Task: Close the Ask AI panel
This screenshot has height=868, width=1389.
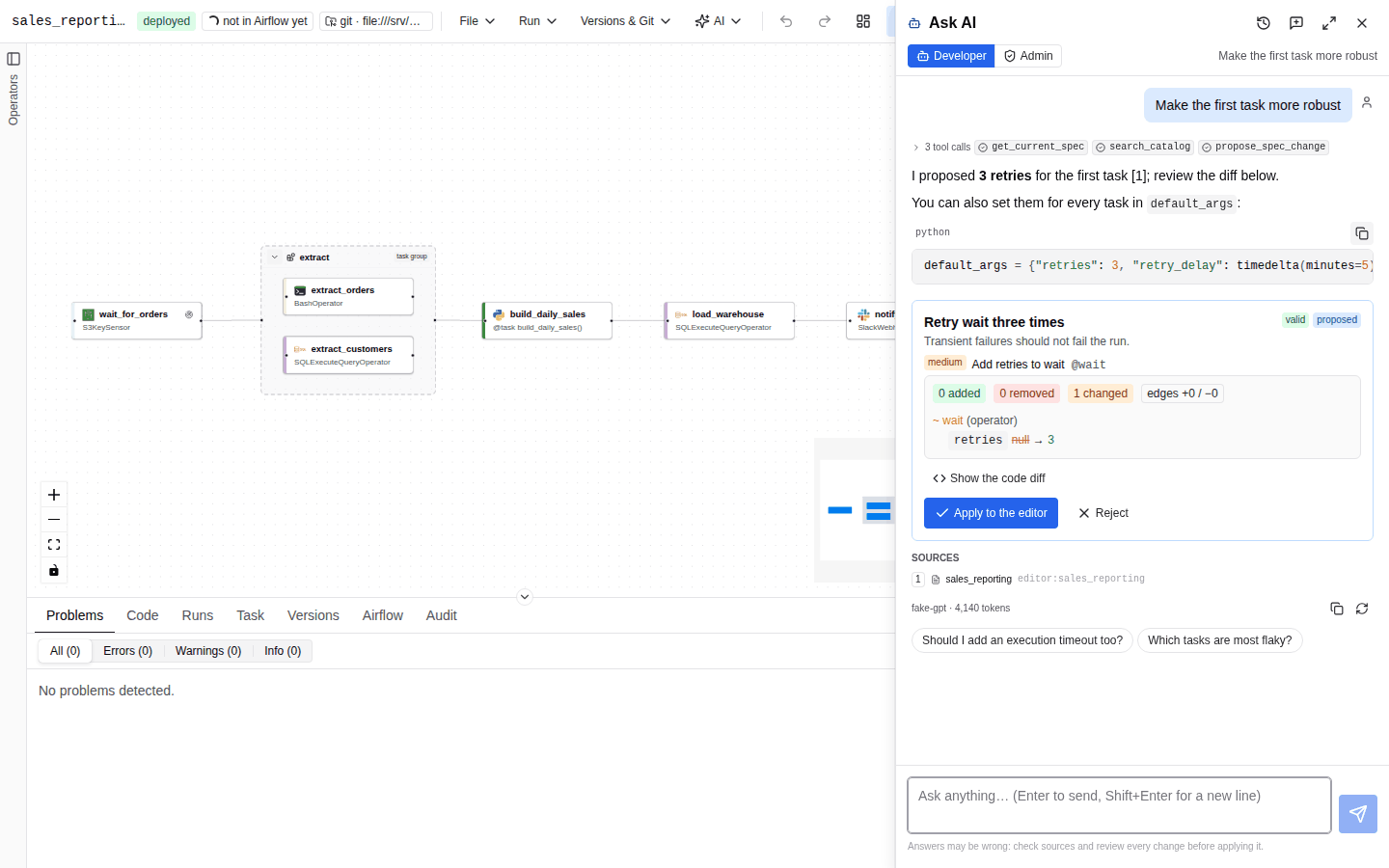Action: [x=1362, y=23]
